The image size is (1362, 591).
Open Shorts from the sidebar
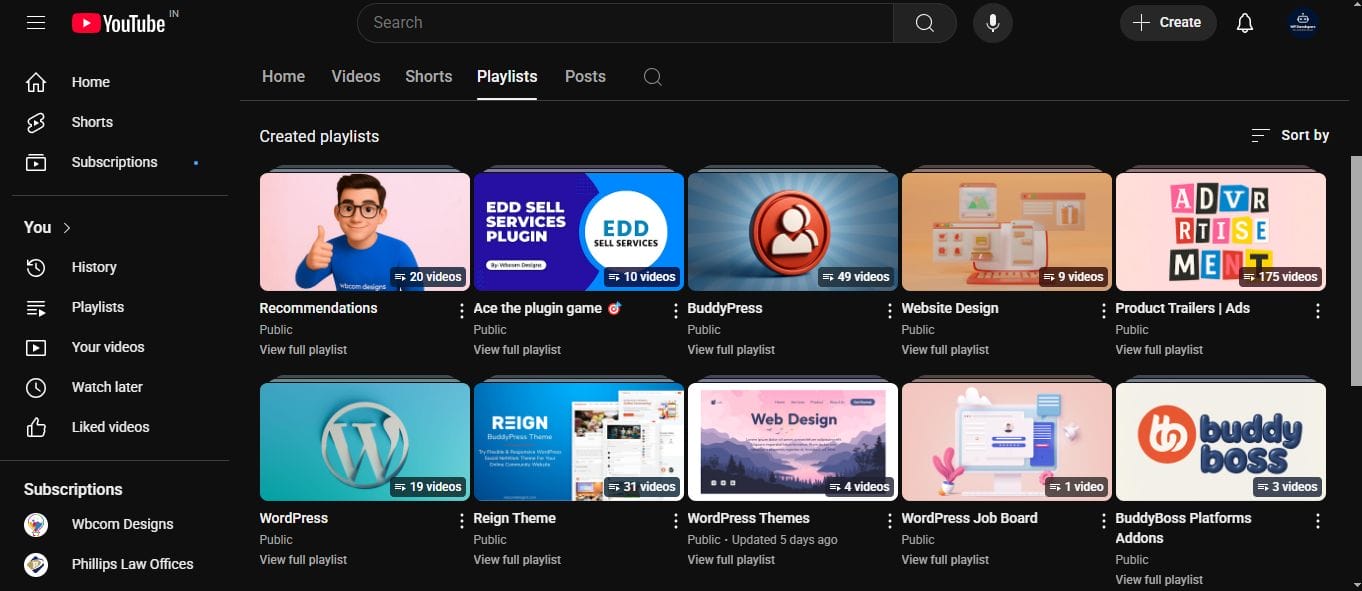92,121
